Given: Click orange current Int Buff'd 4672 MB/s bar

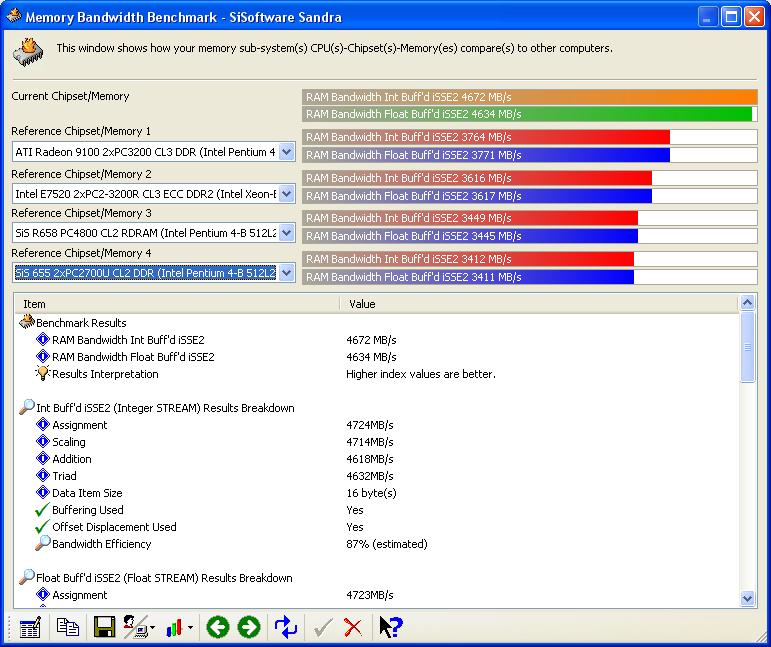Looking at the screenshot, I should coord(530,97).
